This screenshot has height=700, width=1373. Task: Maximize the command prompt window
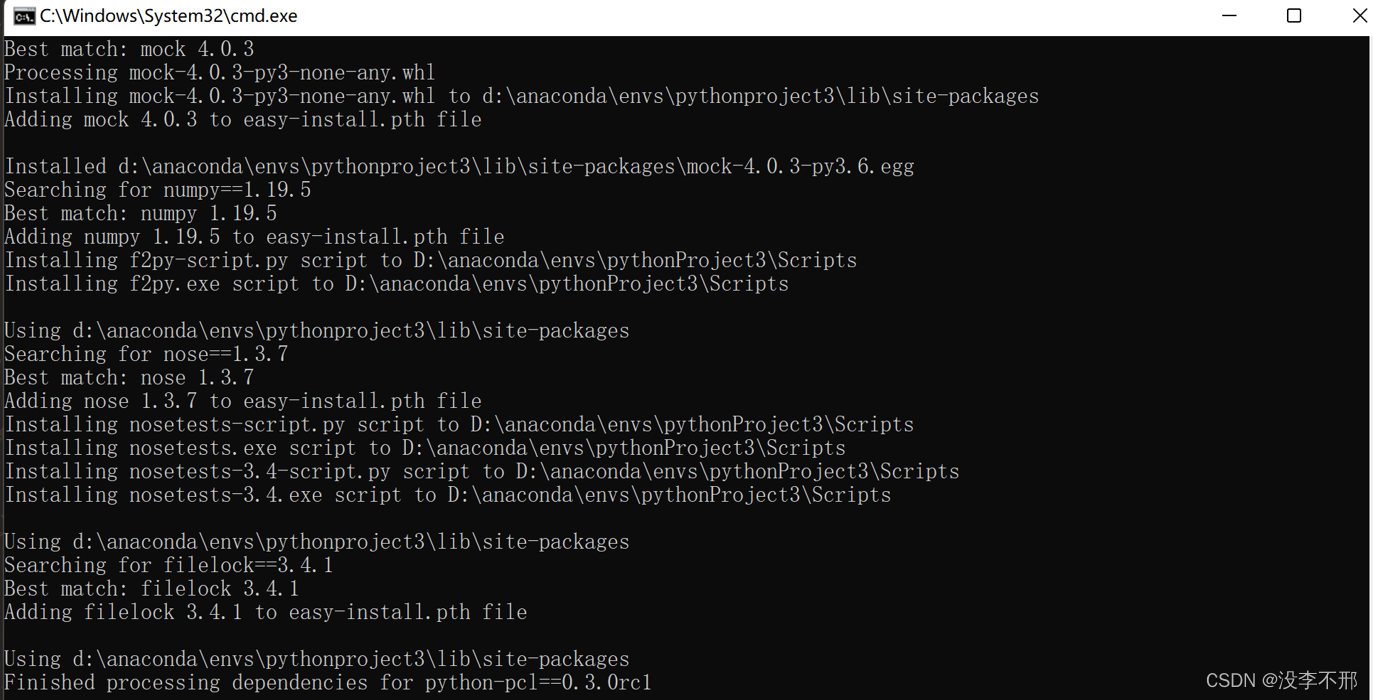coord(1293,15)
